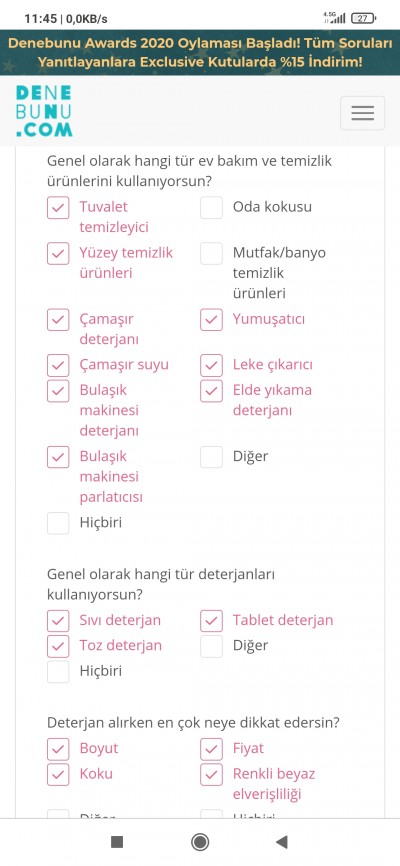Toggle the Çamaşır suyu checkbox
This screenshot has height=866, width=400.
[58, 365]
